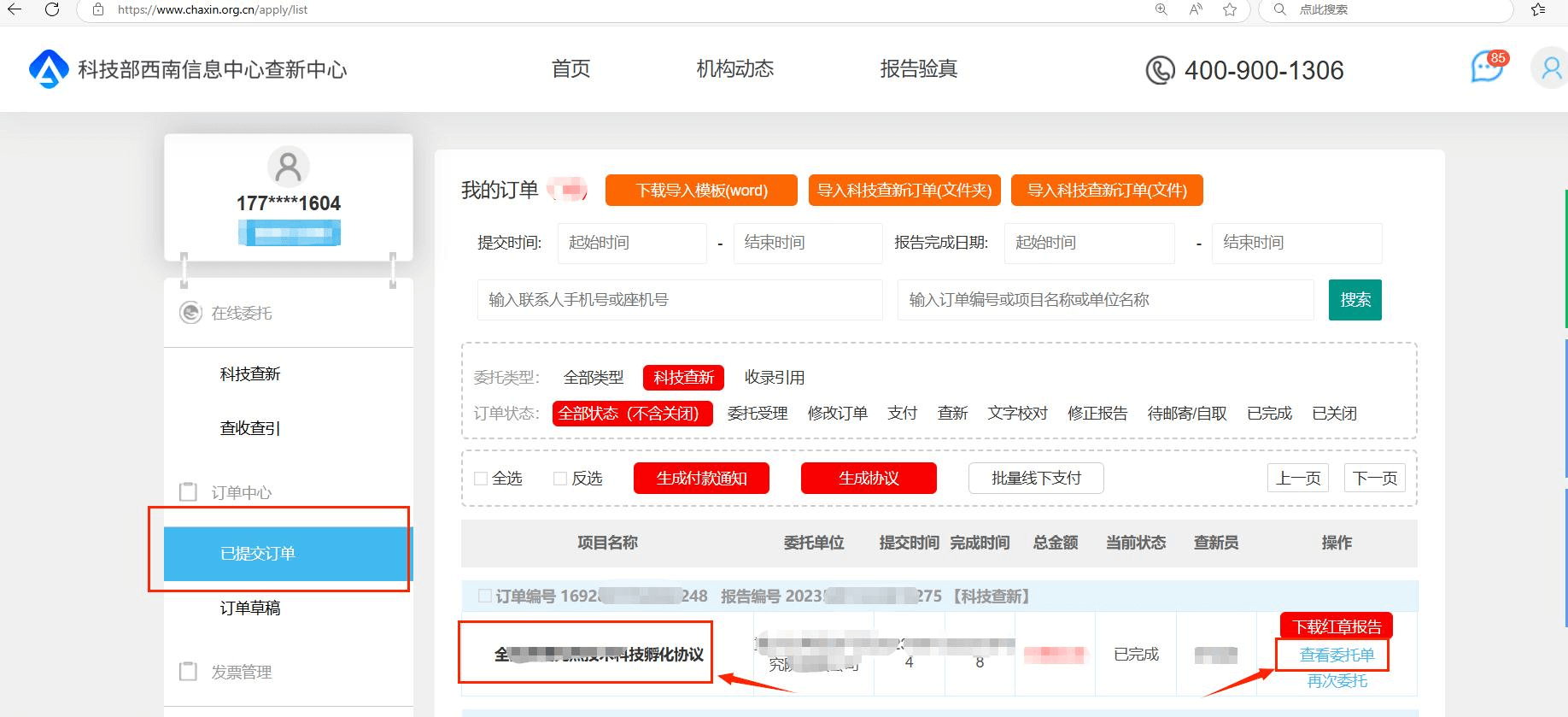
Task: Click 下载导入模板(word) button
Action: click(701, 191)
